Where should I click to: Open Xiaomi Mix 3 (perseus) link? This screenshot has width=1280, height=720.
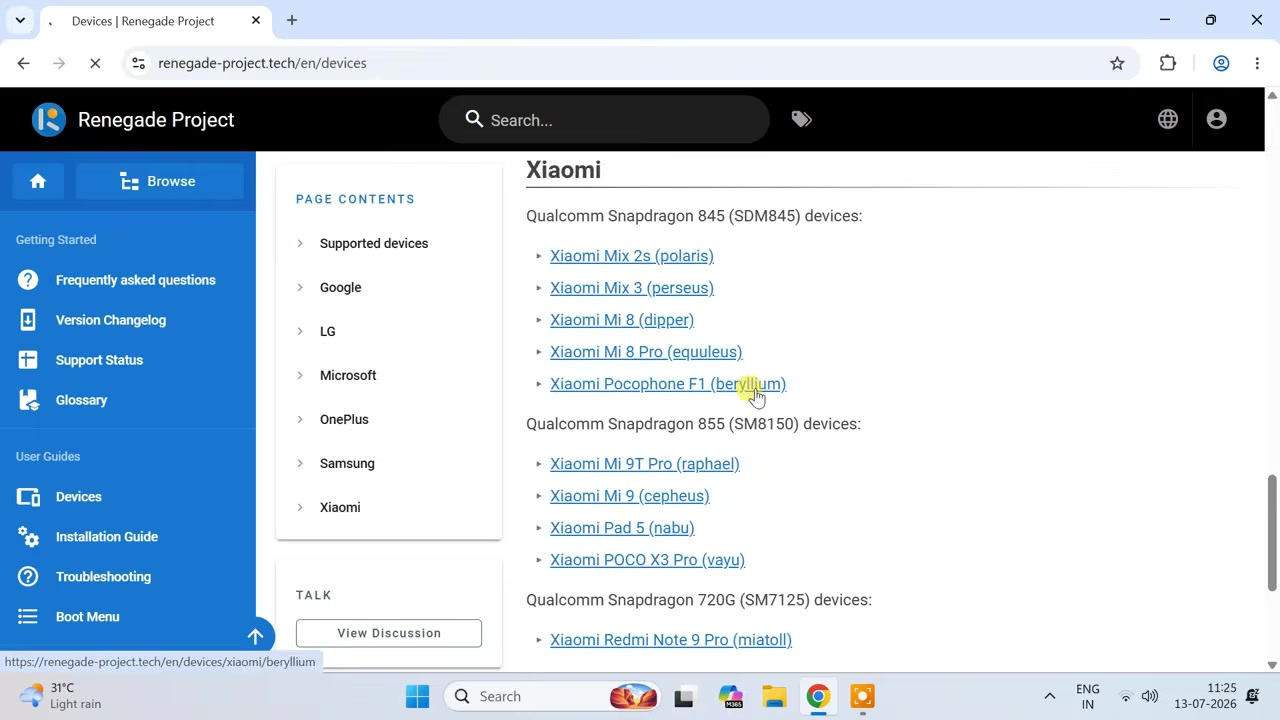point(632,288)
